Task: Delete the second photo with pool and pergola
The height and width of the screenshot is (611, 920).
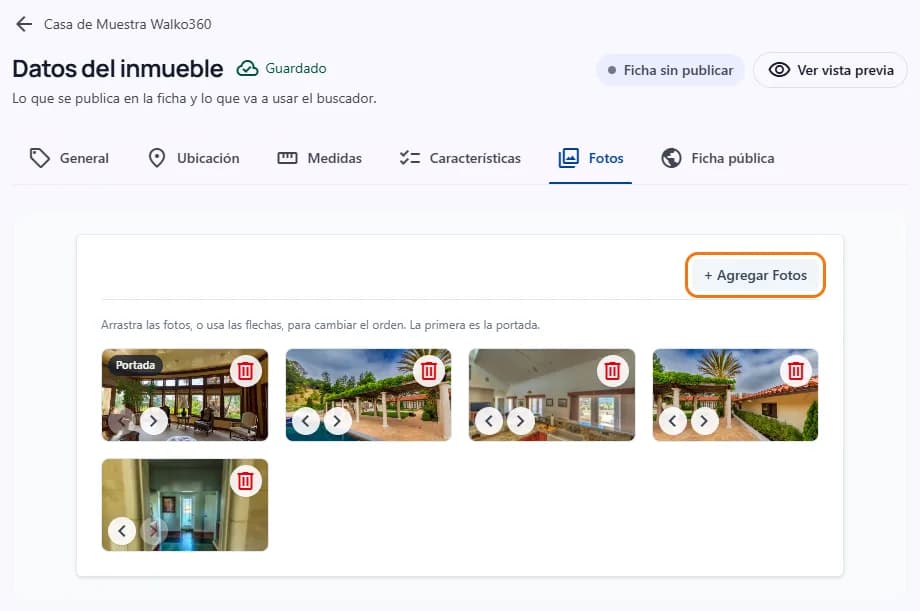Action: 429,371
